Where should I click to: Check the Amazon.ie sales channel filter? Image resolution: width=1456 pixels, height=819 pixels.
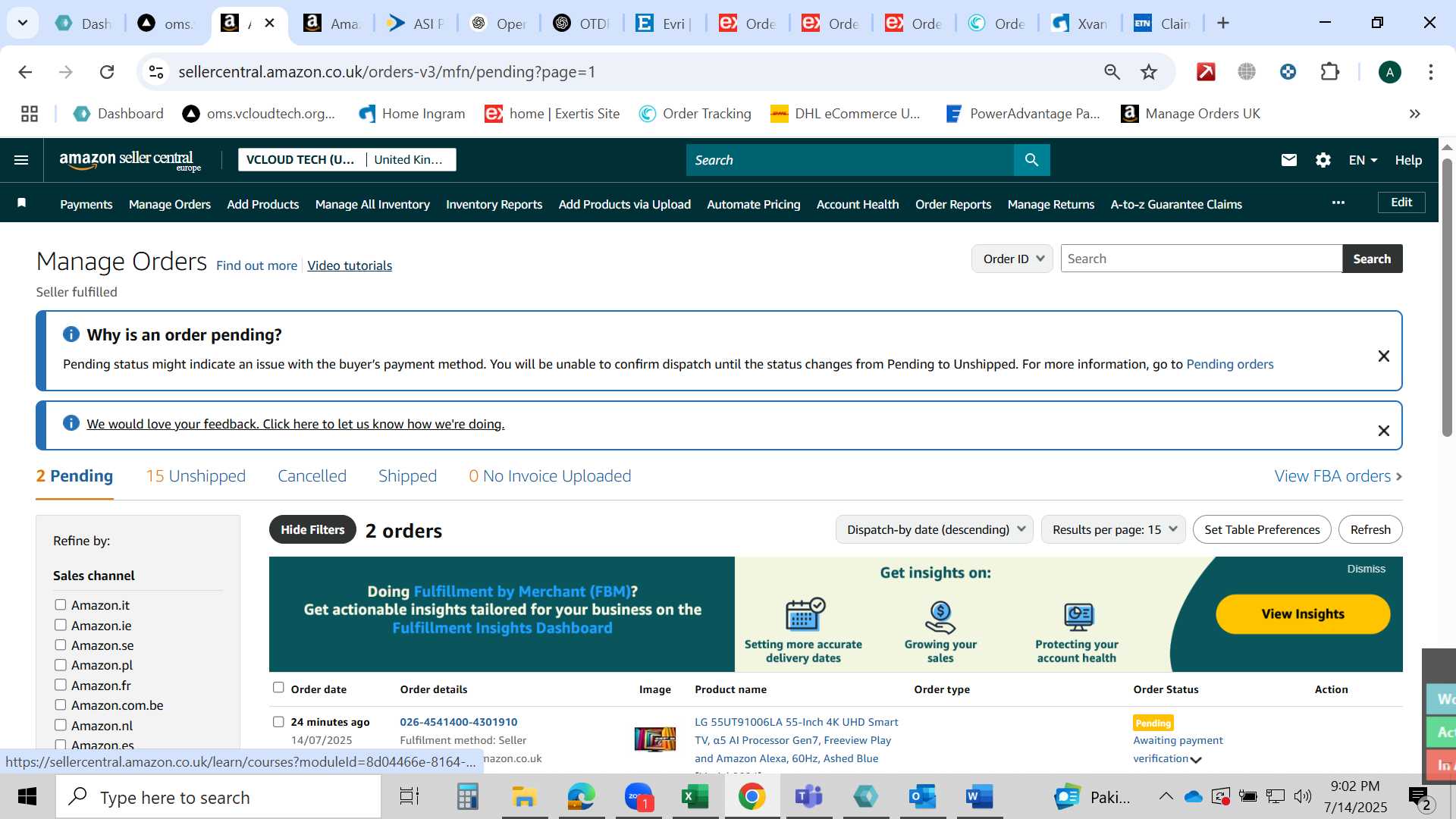coord(61,625)
